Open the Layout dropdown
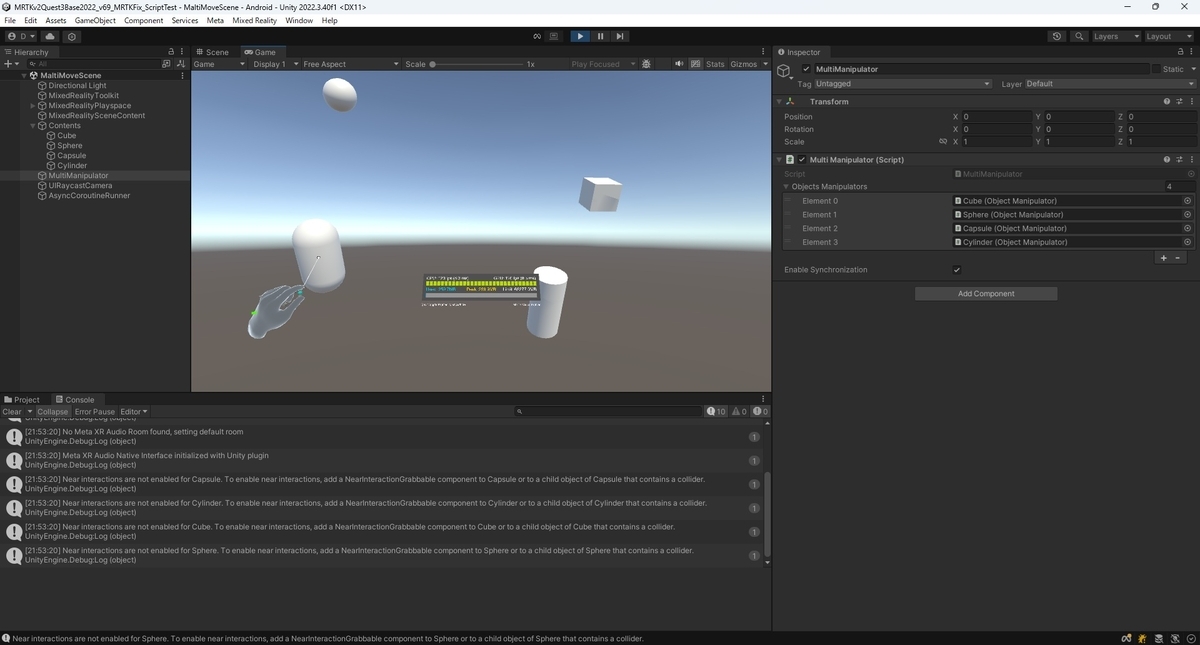 [x=1167, y=36]
